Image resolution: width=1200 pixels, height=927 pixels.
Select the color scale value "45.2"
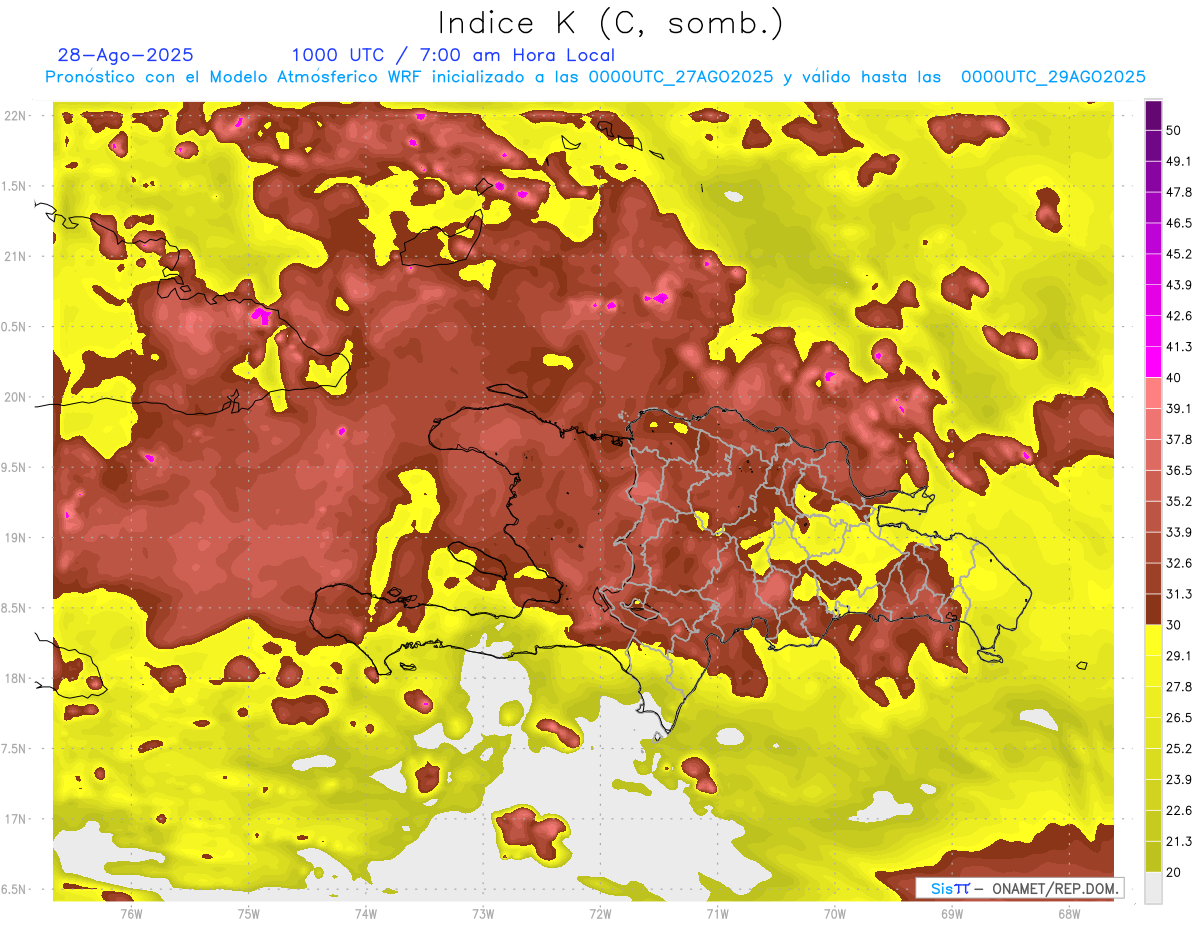1178,254
